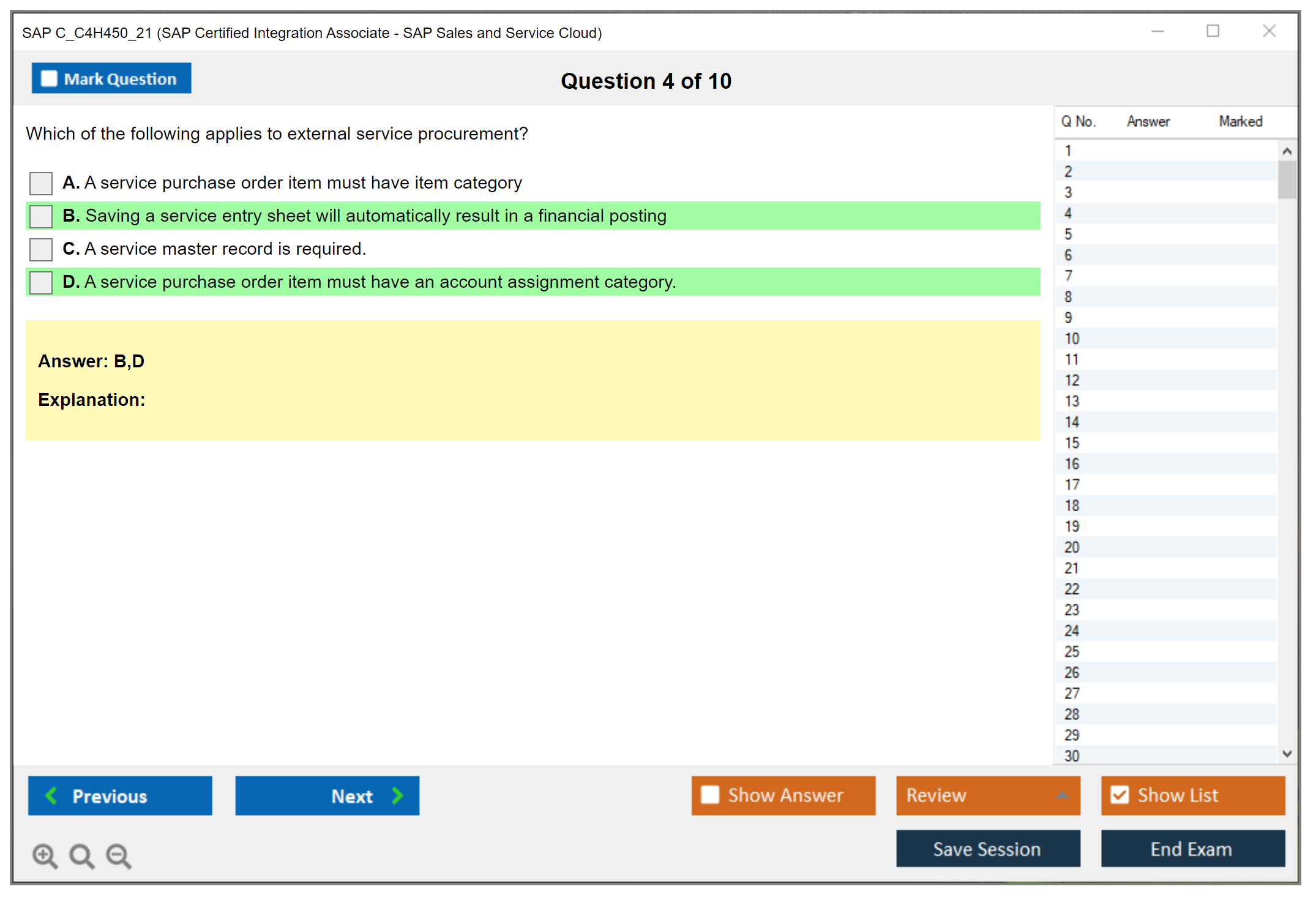Toggle the Mark Question checkbox

point(49,79)
